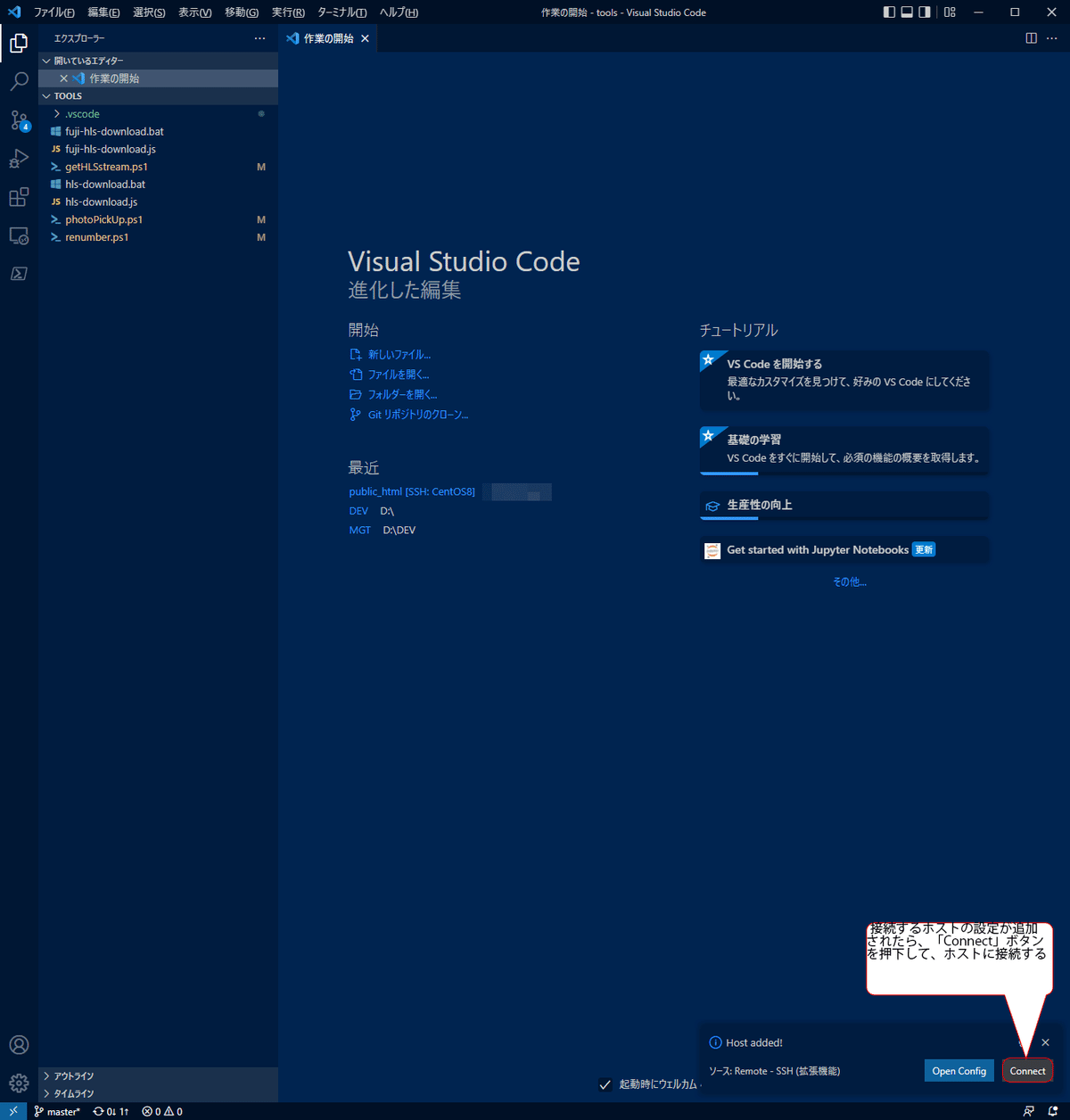Open Get started with Jupyter Notebooks
This screenshot has height=1120, width=1070.
(x=845, y=550)
